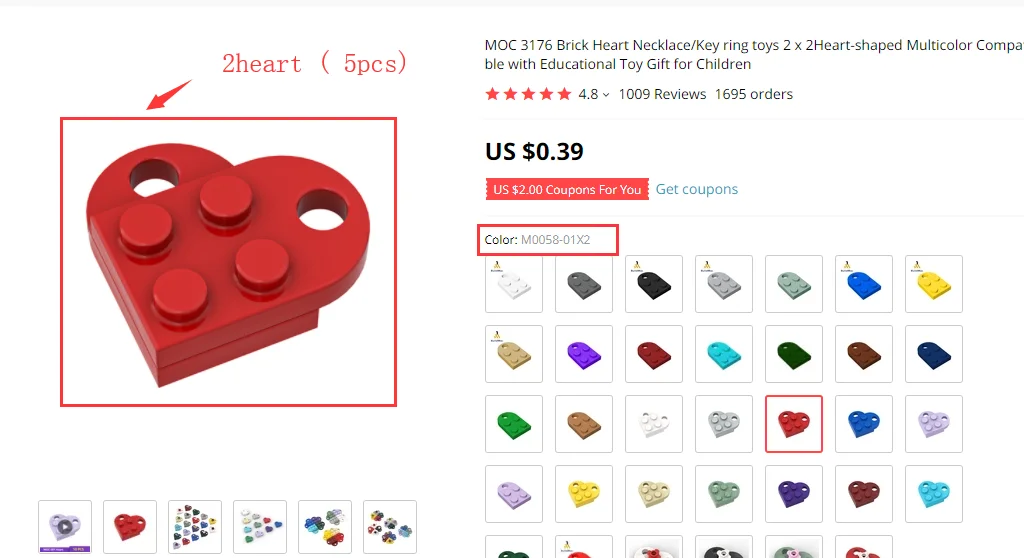The width and height of the screenshot is (1024, 558).
Task: Click the Get coupons link
Action: click(696, 189)
